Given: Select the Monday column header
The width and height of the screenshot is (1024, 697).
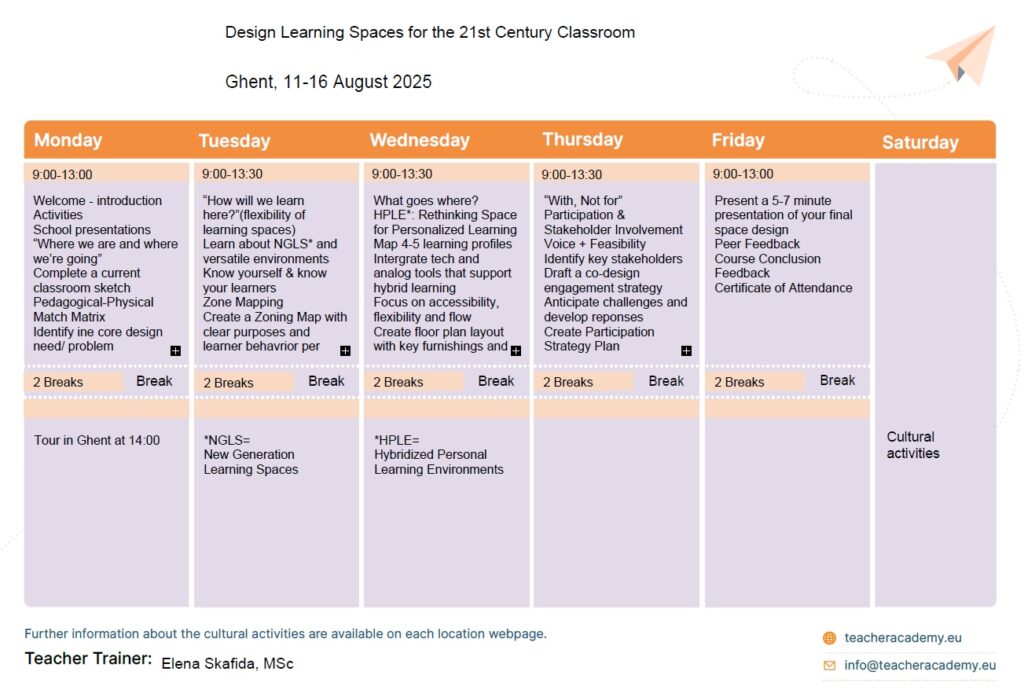Looking at the screenshot, I should point(68,141).
